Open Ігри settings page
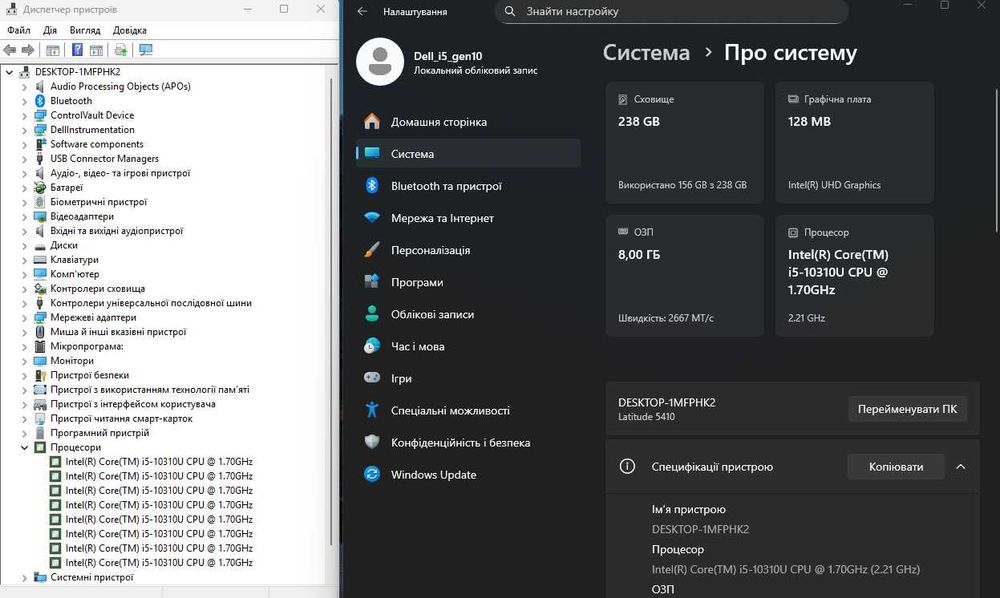The height and width of the screenshot is (598, 1000). tap(468, 378)
